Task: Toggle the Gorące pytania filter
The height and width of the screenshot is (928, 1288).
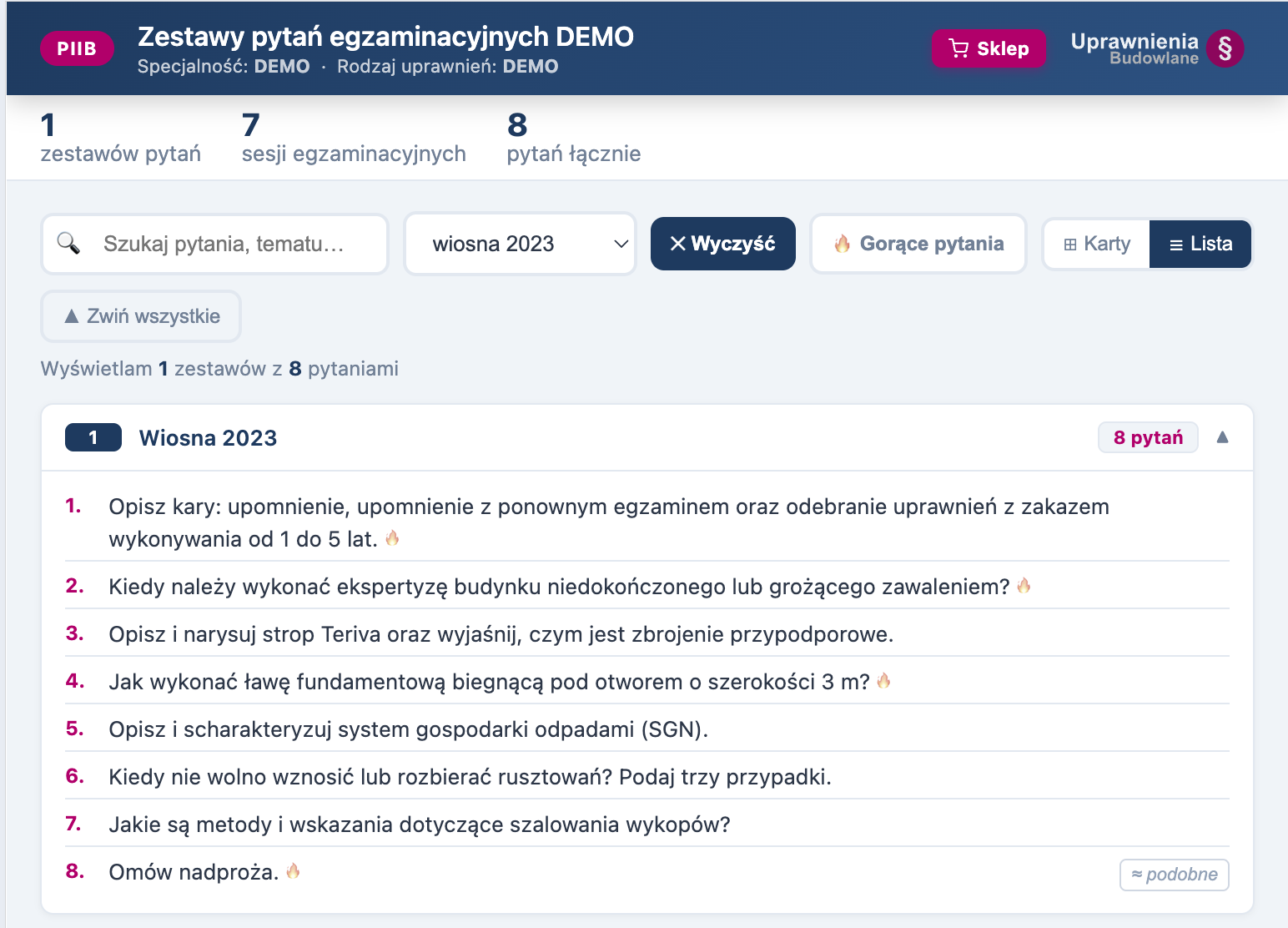Action: point(918,244)
